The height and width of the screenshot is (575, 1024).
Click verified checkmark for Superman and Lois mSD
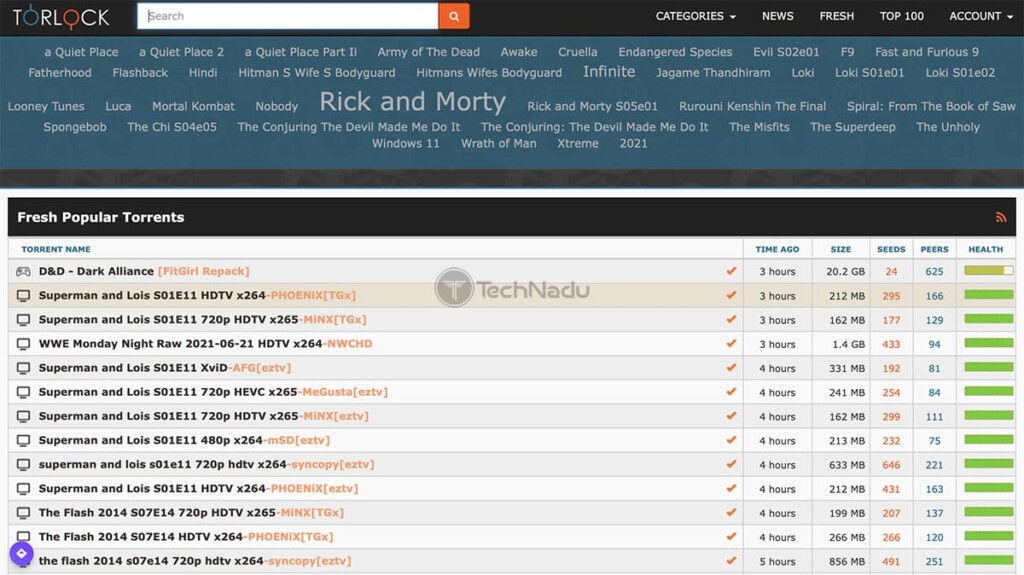pos(731,440)
